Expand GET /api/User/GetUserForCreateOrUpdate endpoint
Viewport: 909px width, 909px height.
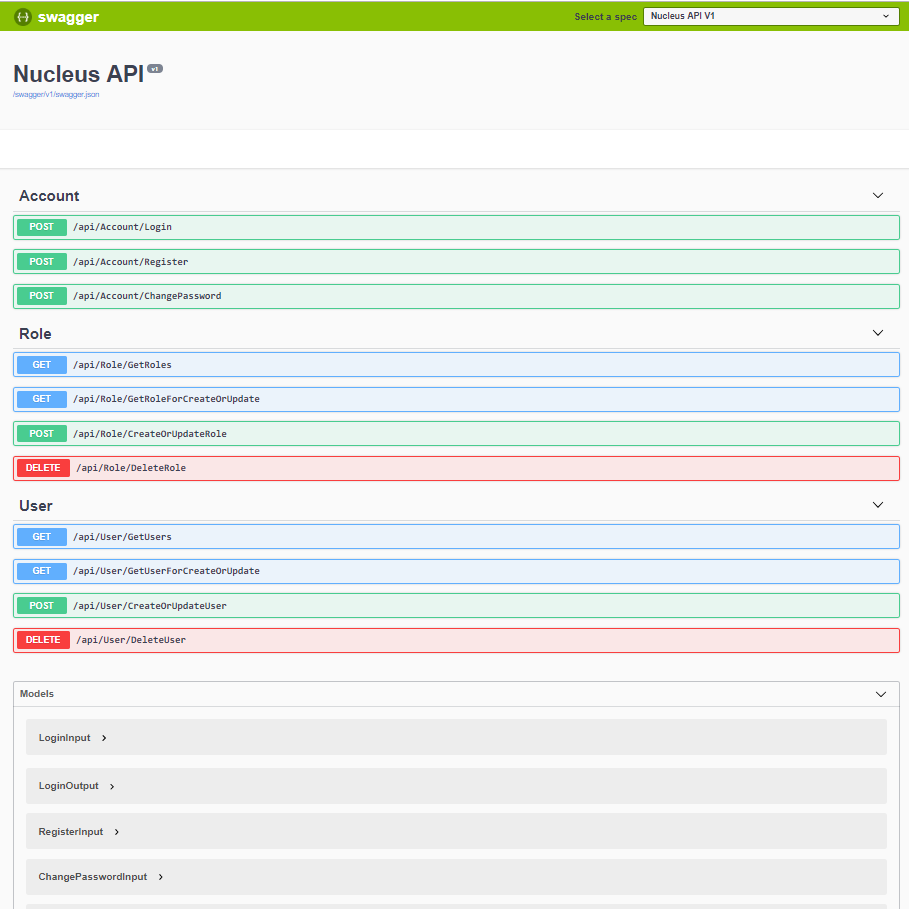tap(456, 571)
